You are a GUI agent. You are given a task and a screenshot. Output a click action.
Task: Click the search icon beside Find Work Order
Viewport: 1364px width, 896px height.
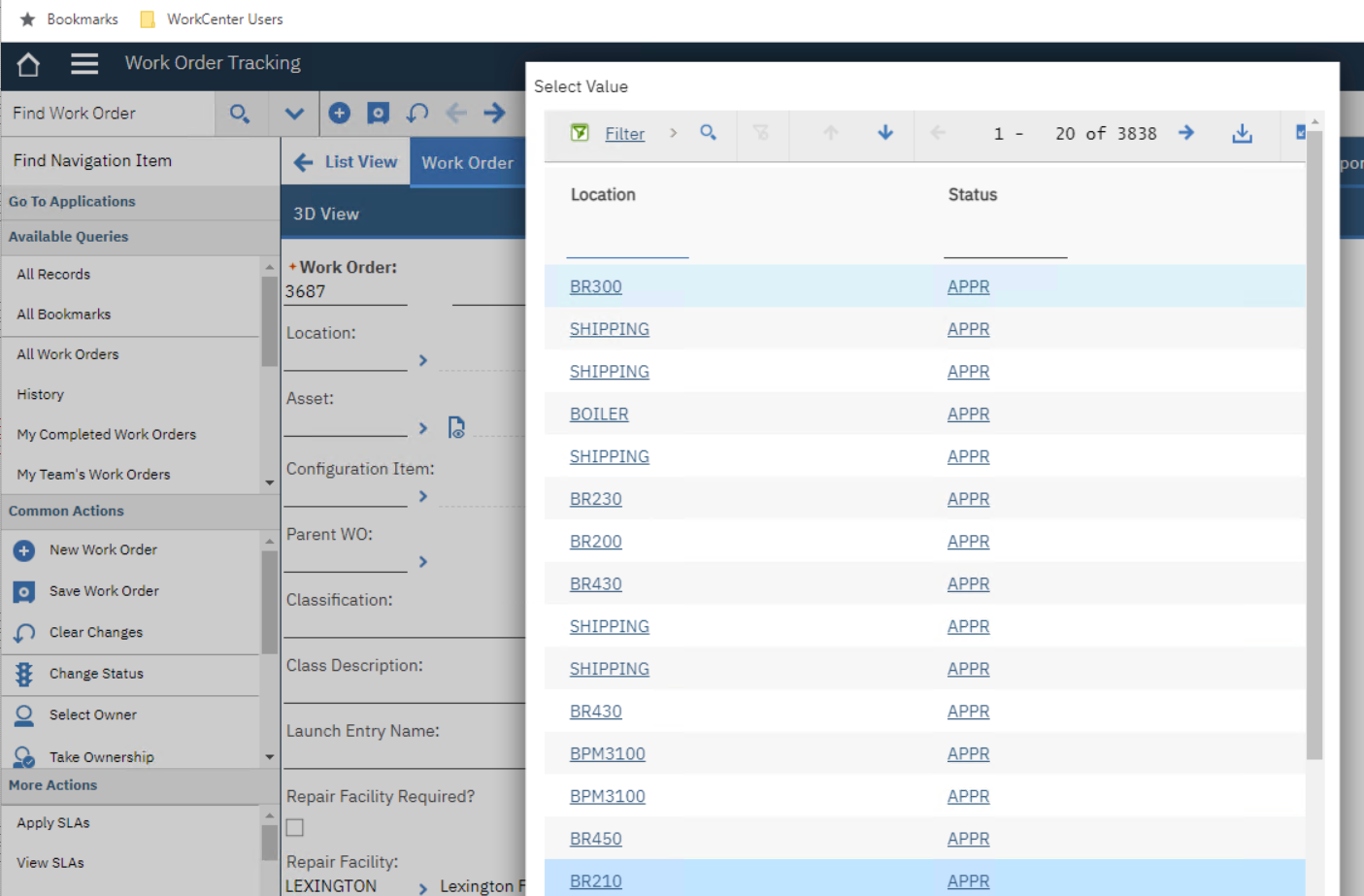pos(239,114)
